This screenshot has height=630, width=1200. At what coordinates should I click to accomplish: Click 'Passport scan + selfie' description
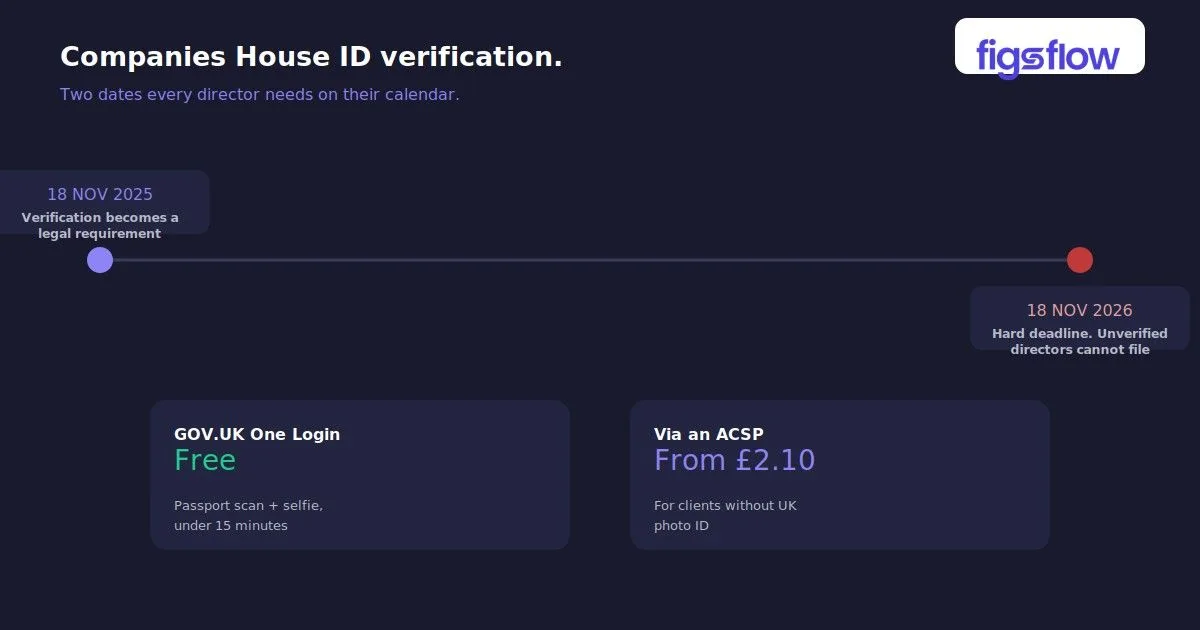click(248, 516)
